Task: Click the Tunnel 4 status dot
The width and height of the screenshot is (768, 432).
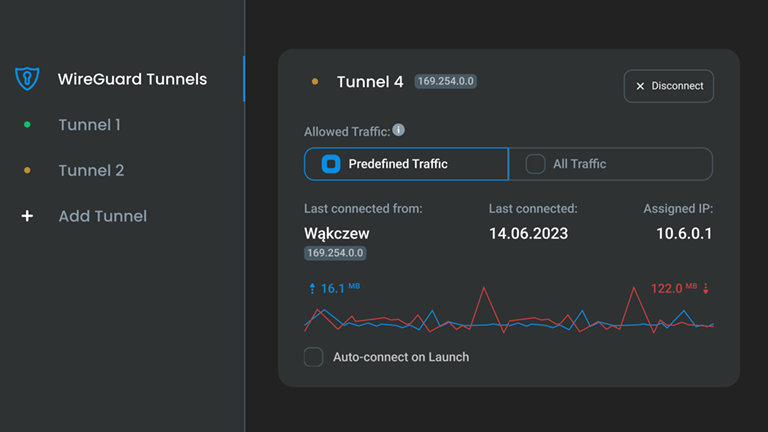Action: [315, 82]
